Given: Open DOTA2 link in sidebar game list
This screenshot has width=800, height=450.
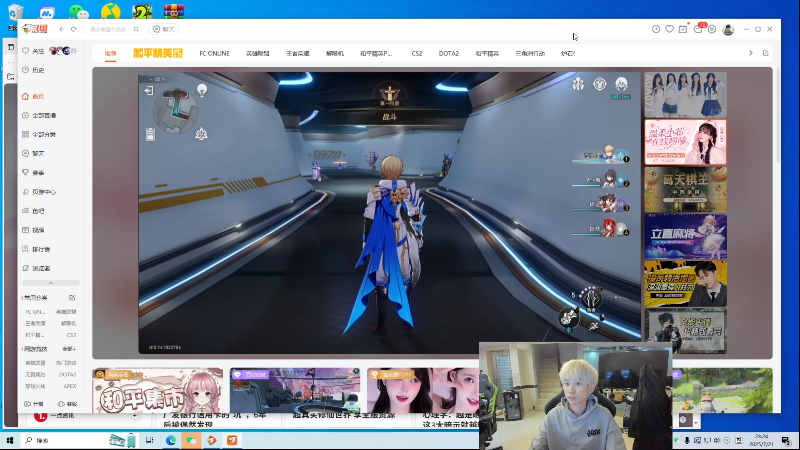Looking at the screenshot, I should pyautogui.click(x=67, y=374).
